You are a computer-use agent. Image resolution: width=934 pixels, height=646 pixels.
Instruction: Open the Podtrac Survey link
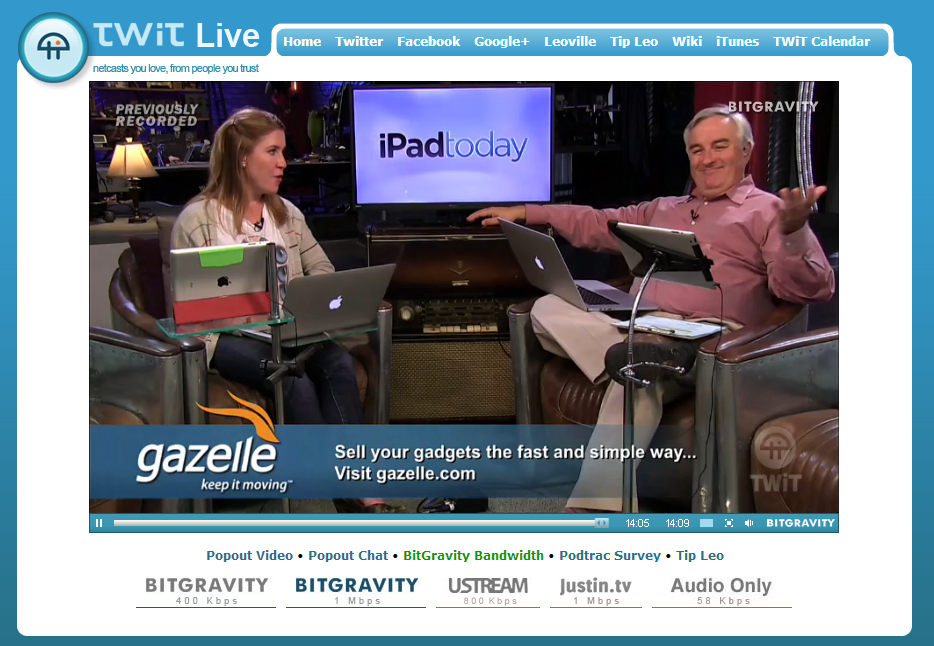pyautogui.click(x=610, y=556)
